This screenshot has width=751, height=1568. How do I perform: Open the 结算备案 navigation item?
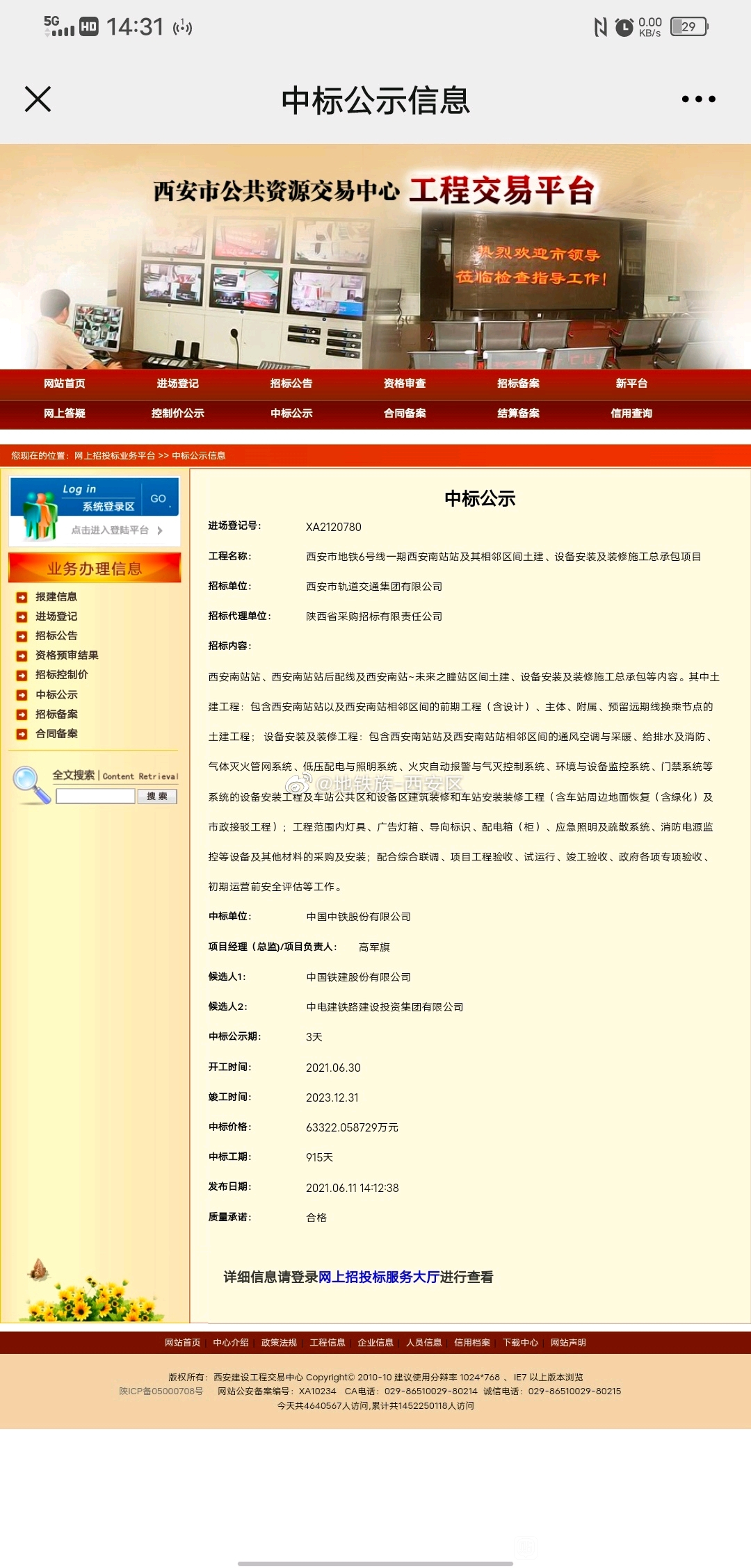[x=518, y=414]
